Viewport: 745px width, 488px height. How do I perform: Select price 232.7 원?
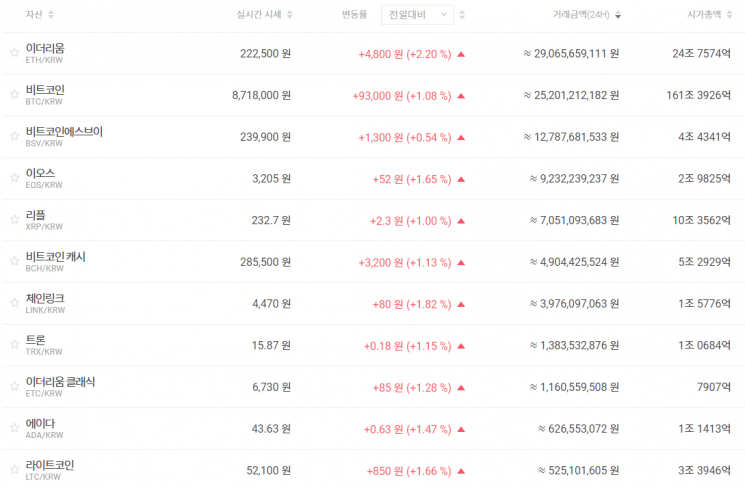271,220
